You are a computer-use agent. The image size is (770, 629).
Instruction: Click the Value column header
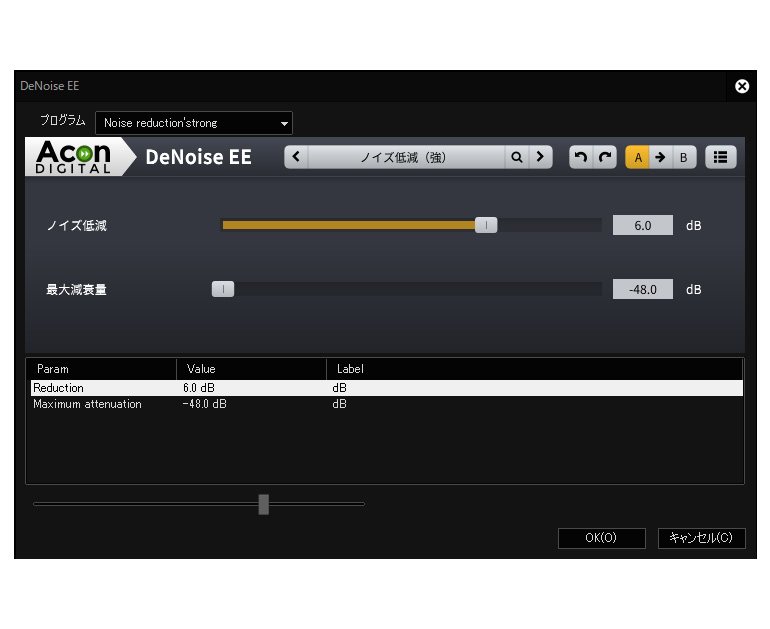coord(251,369)
